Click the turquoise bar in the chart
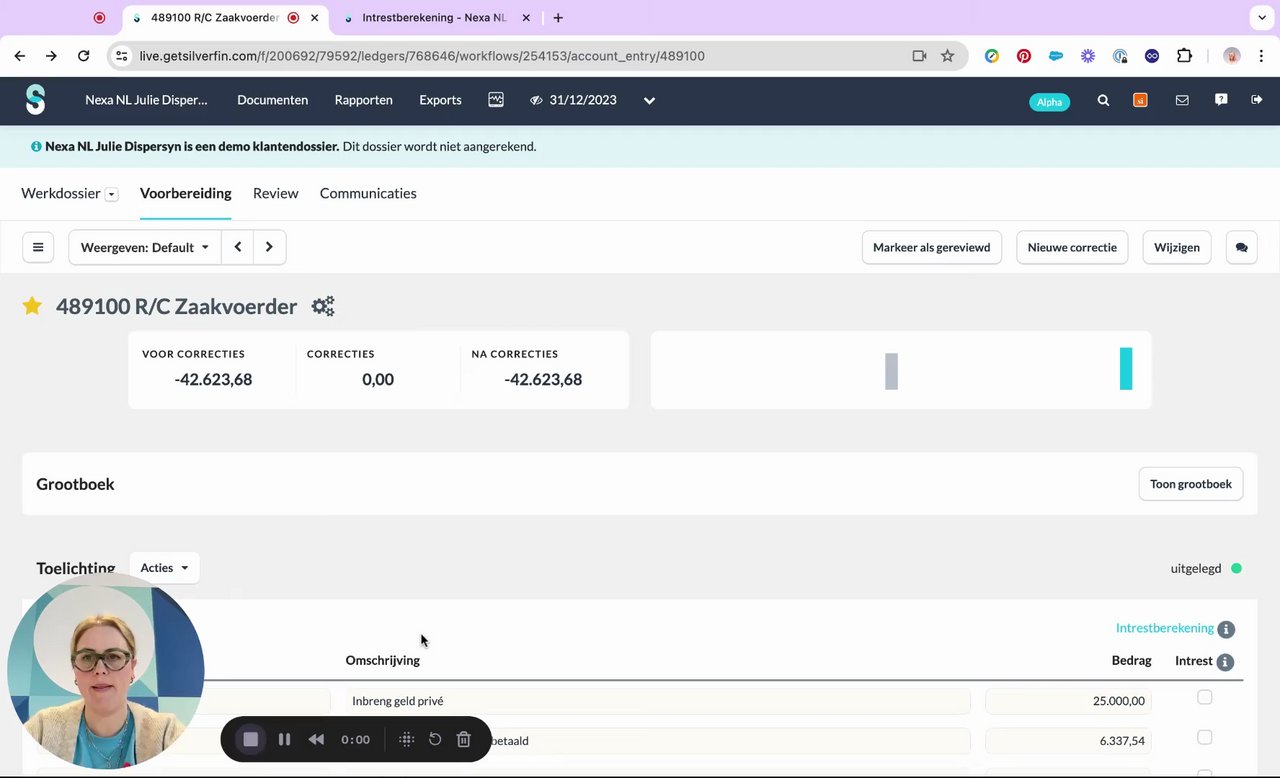1280x778 pixels. pos(1126,368)
